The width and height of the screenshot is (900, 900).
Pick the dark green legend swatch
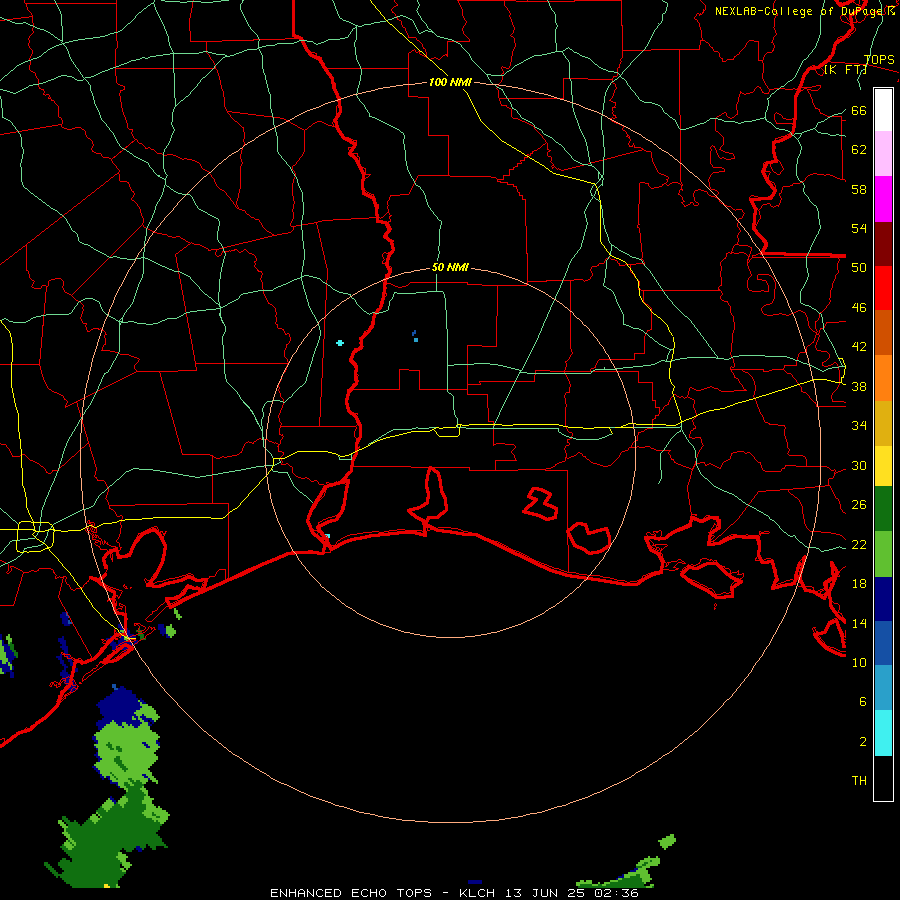[x=883, y=509]
